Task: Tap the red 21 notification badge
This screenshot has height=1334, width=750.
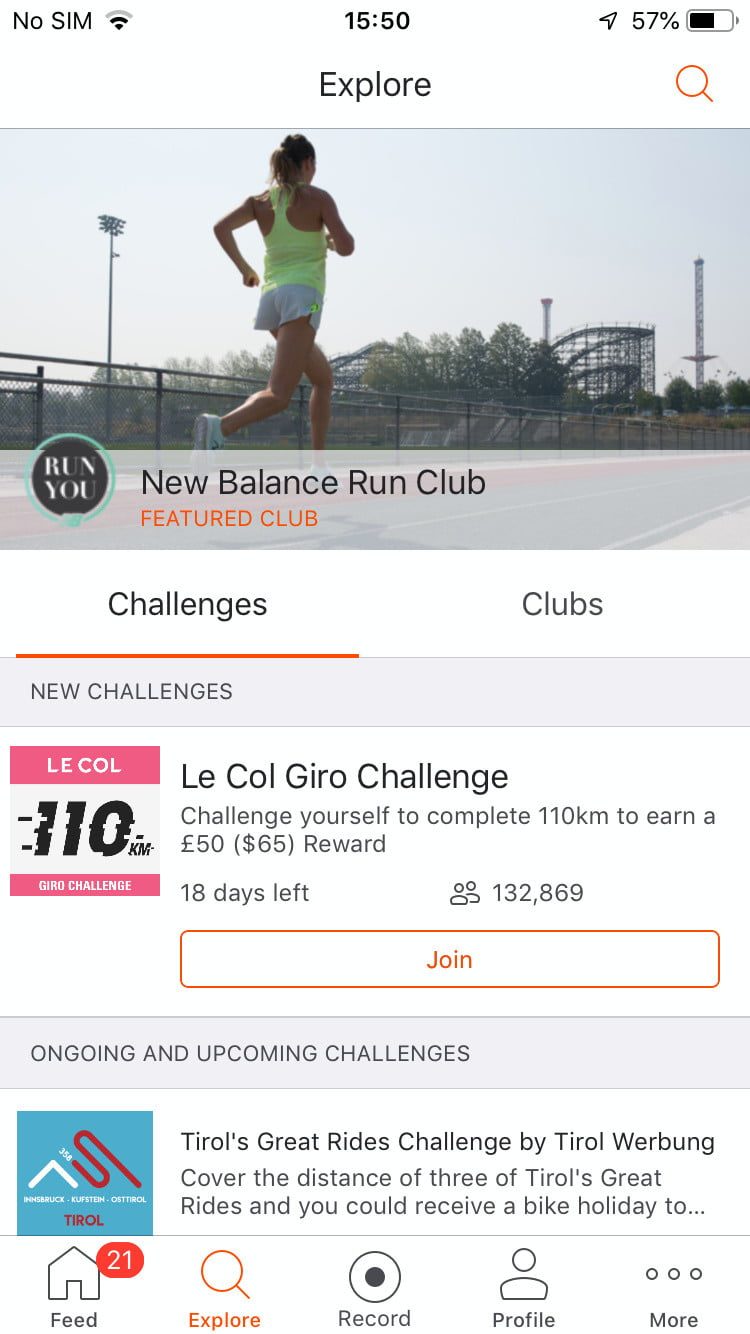Action: (x=120, y=1260)
